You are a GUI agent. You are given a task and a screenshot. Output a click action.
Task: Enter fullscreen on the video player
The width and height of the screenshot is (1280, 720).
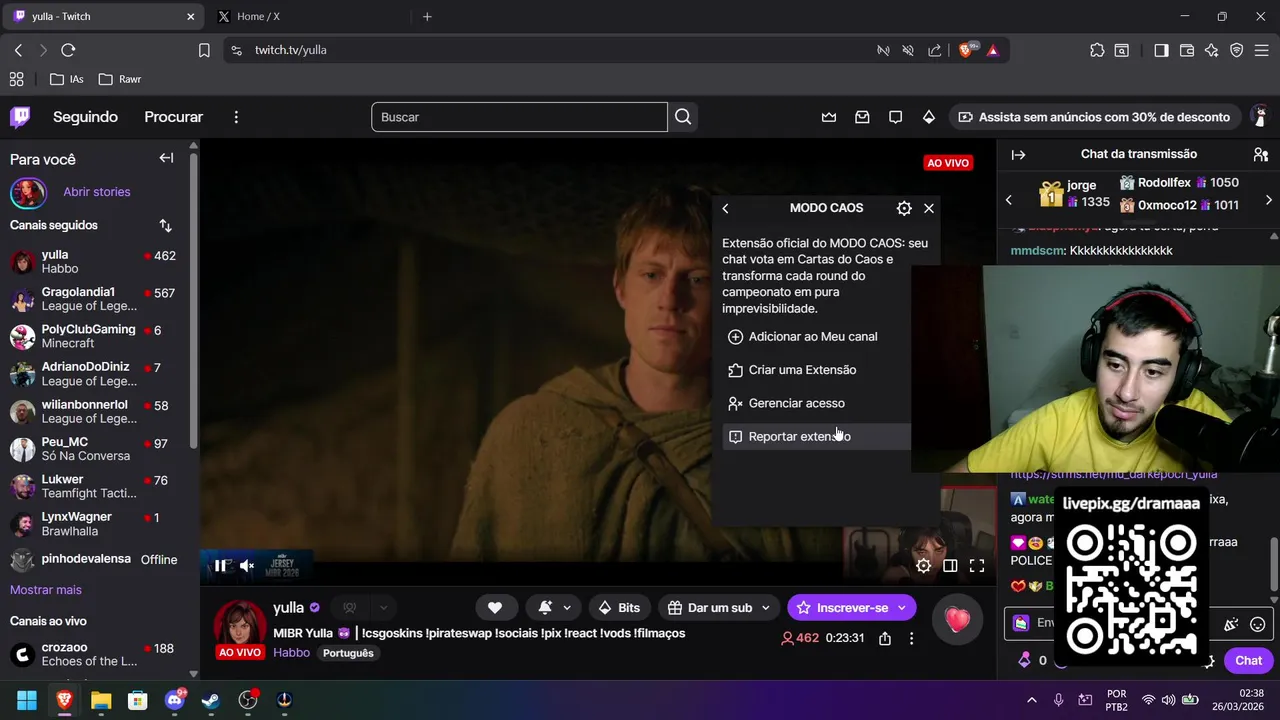977,566
